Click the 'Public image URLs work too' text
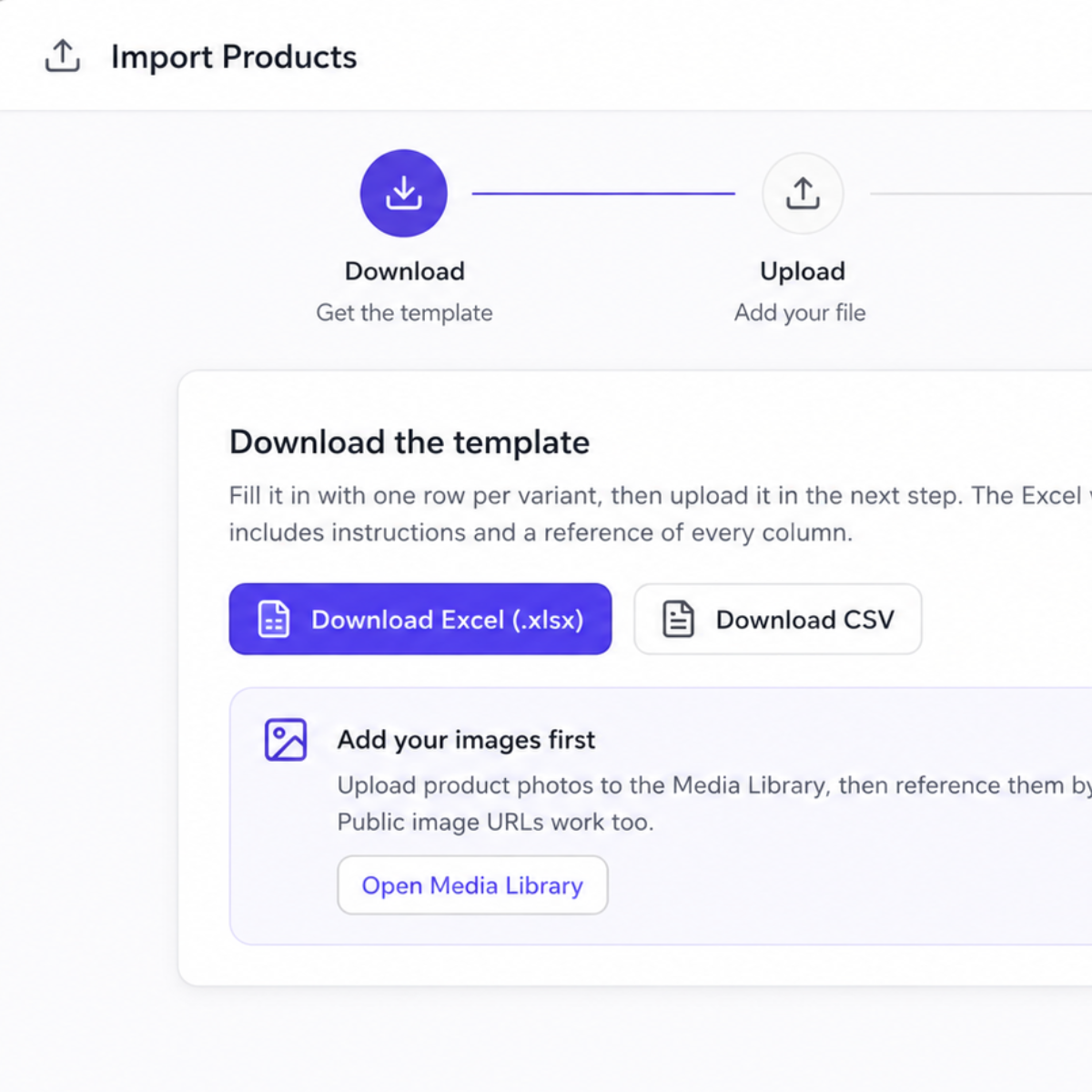This screenshot has width=1092, height=1092. click(495, 823)
